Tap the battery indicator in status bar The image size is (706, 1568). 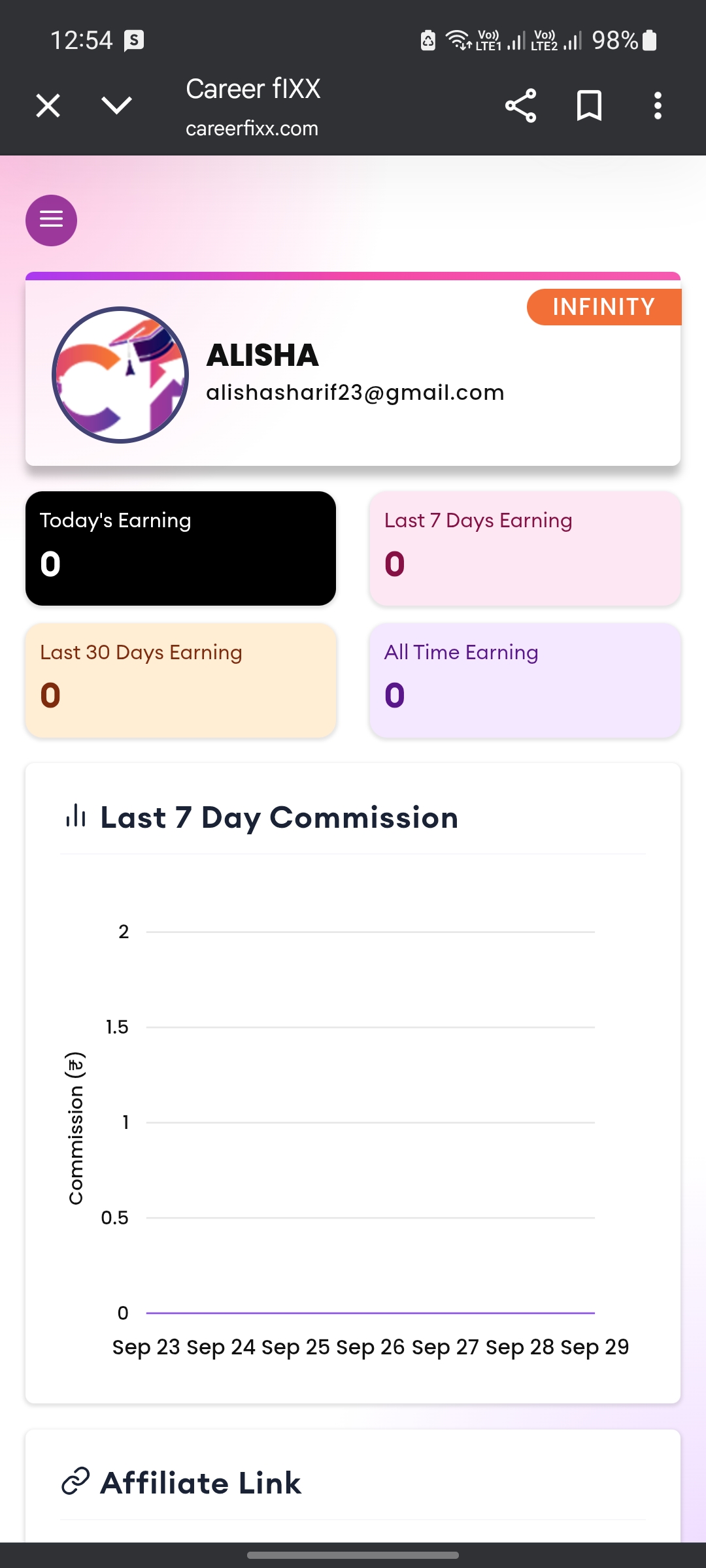coord(649,41)
